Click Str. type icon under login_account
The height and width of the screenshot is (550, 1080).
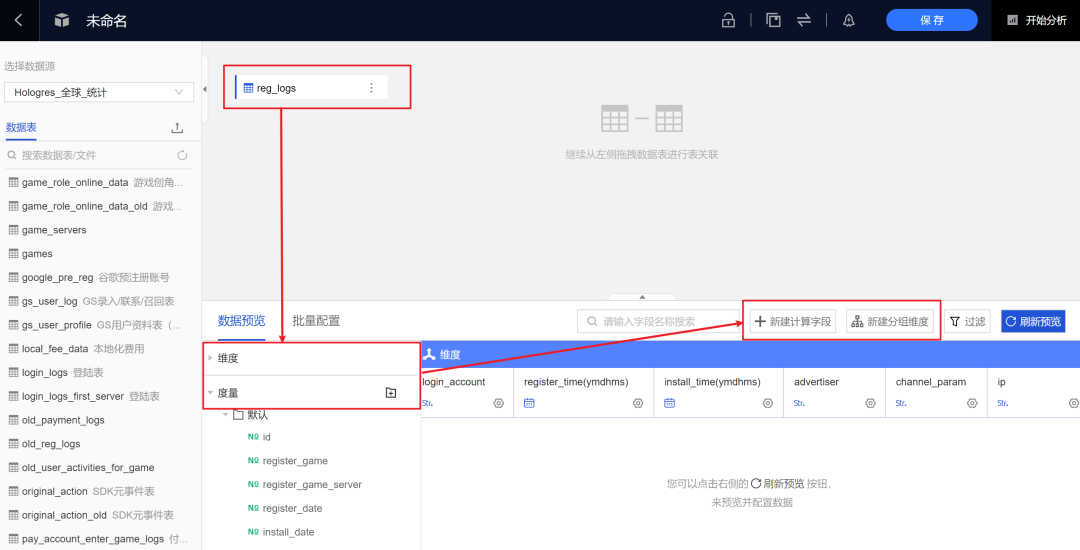[427, 403]
